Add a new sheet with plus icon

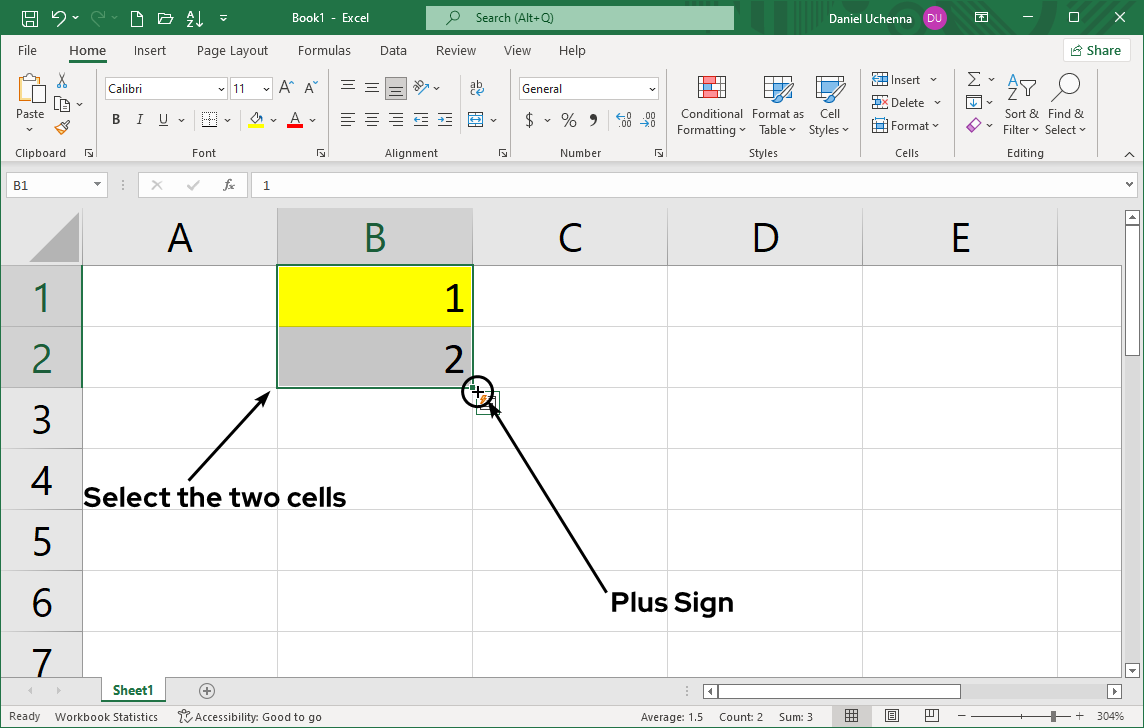coord(207,690)
